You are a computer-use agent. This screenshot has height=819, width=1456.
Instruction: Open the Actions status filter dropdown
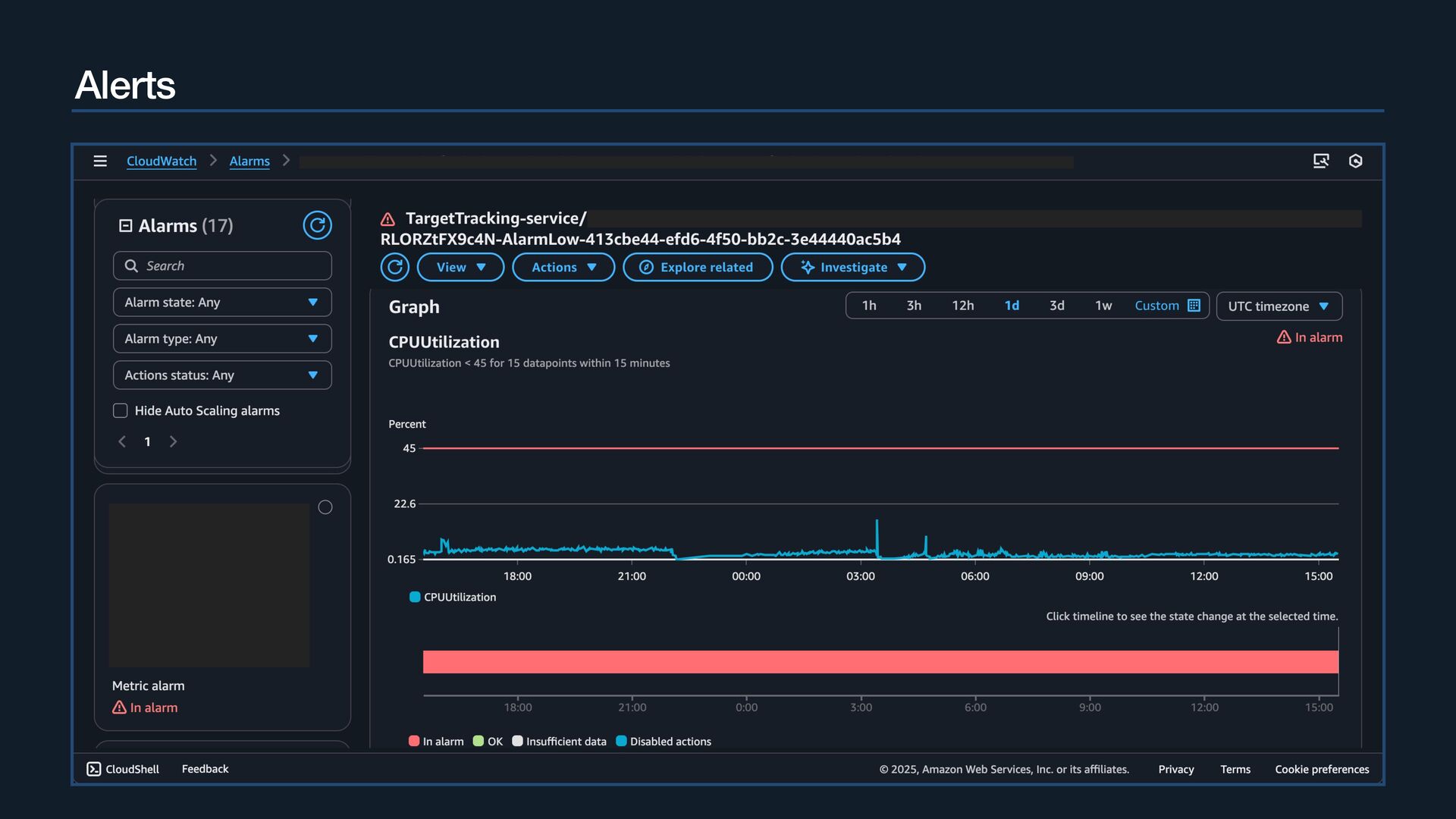[x=222, y=375]
